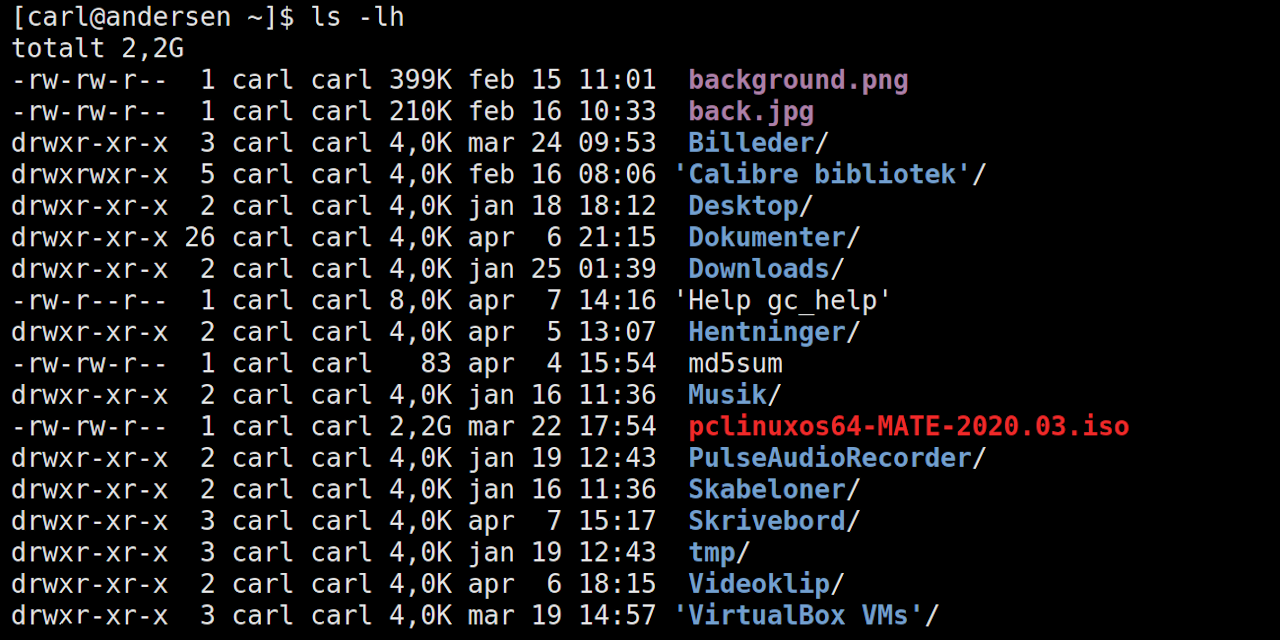
Task: Click the md5sum file name
Action: [735, 363]
